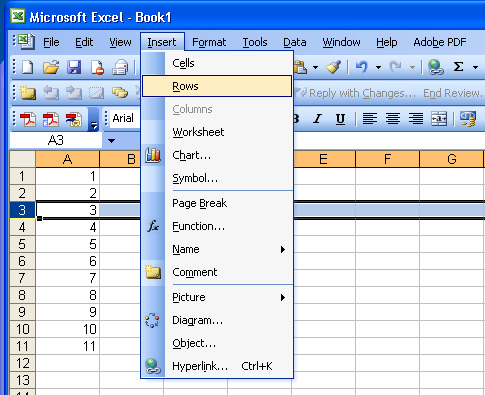Click the Convert to PDF and Send for Review icon
Screen dimensions: 485x395
74,119
